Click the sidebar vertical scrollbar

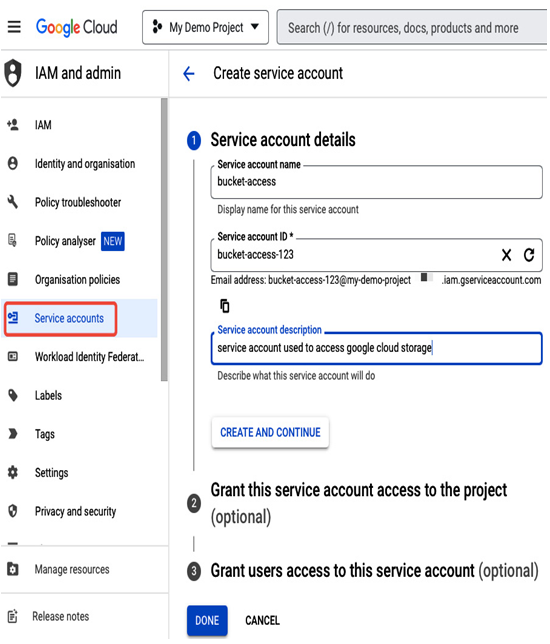pyautogui.click(x=164, y=240)
